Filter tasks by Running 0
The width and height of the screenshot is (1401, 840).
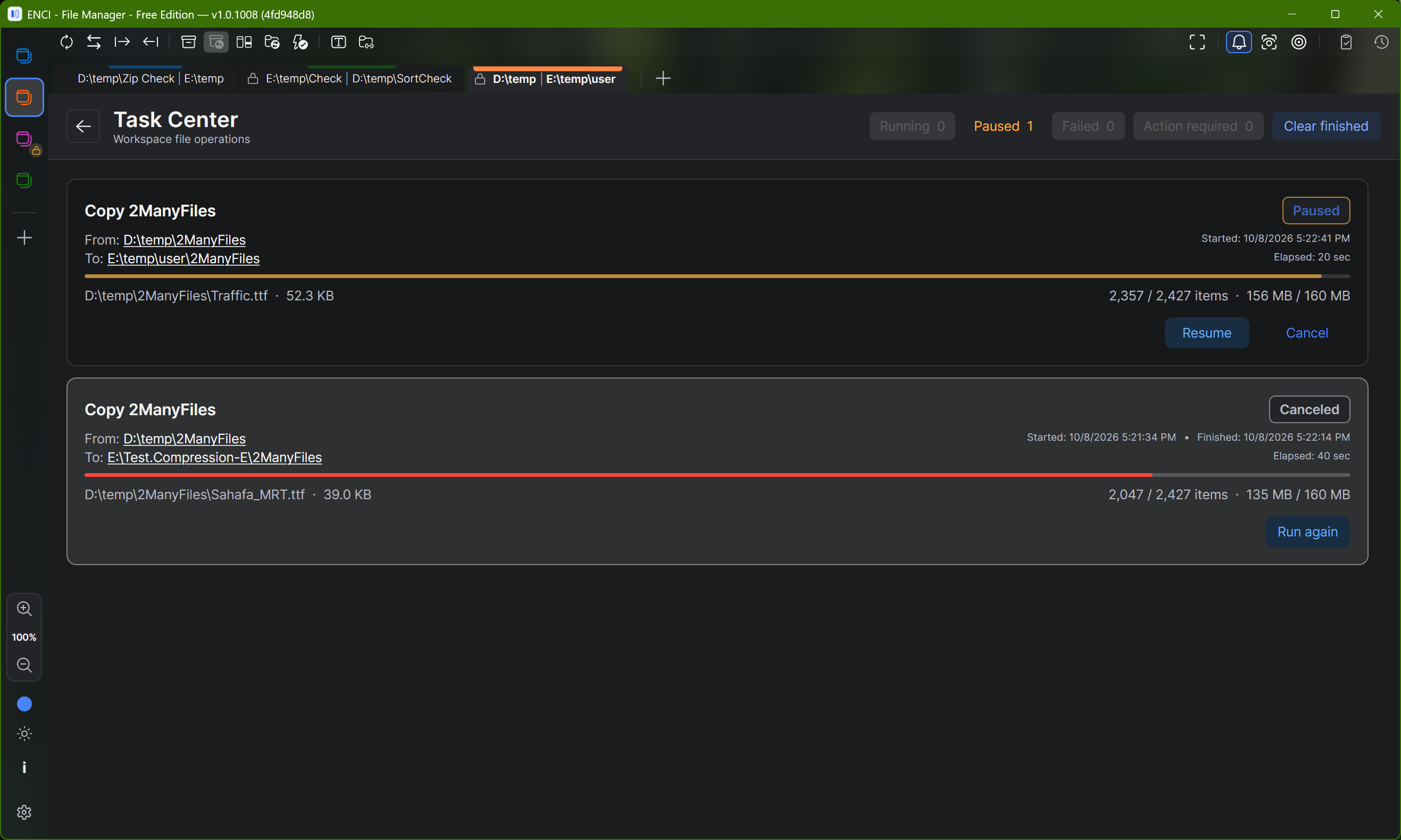tap(912, 126)
